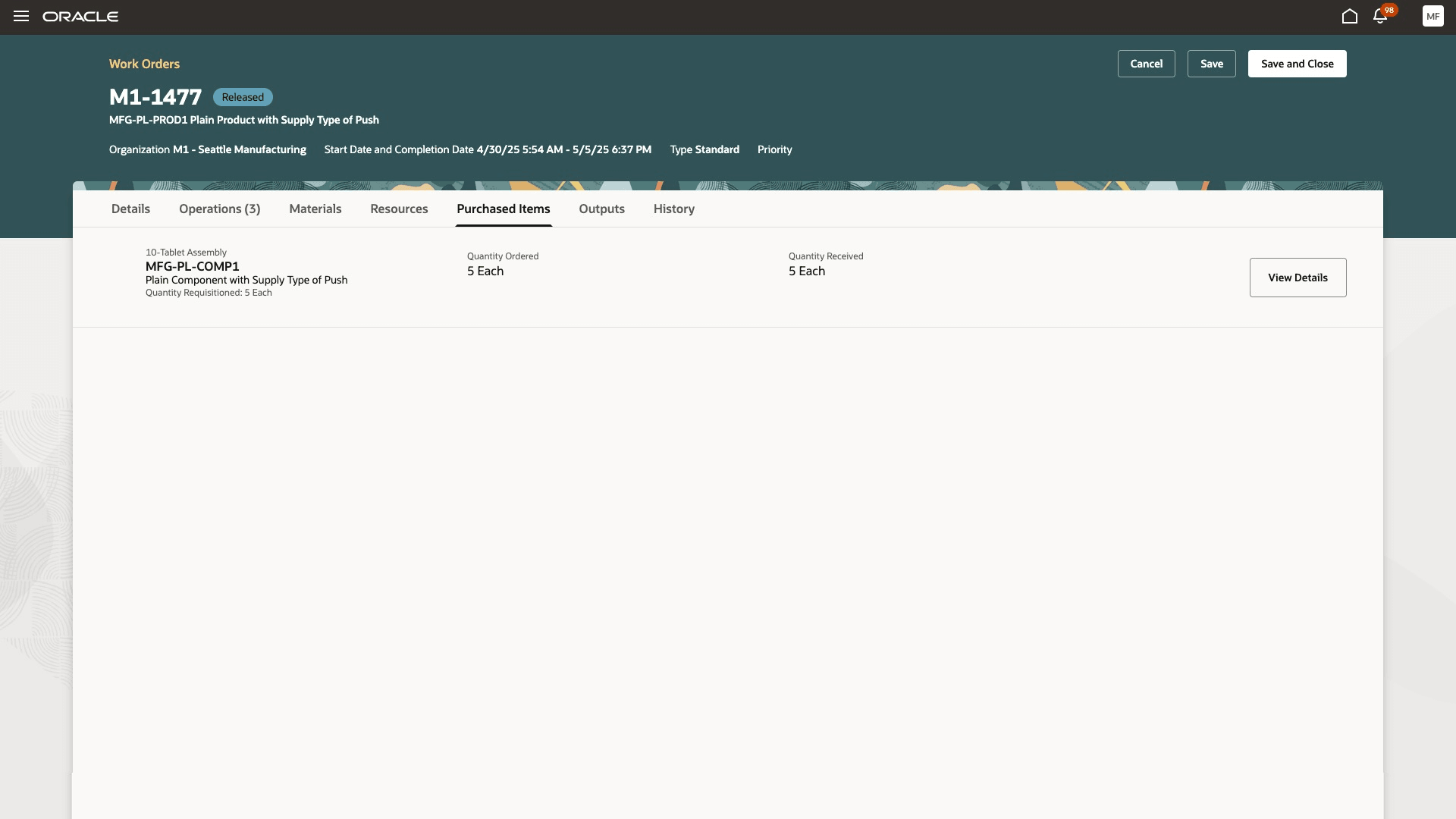The width and height of the screenshot is (1456, 819).
Task: Open the notifications bell
Action: coord(1379,16)
